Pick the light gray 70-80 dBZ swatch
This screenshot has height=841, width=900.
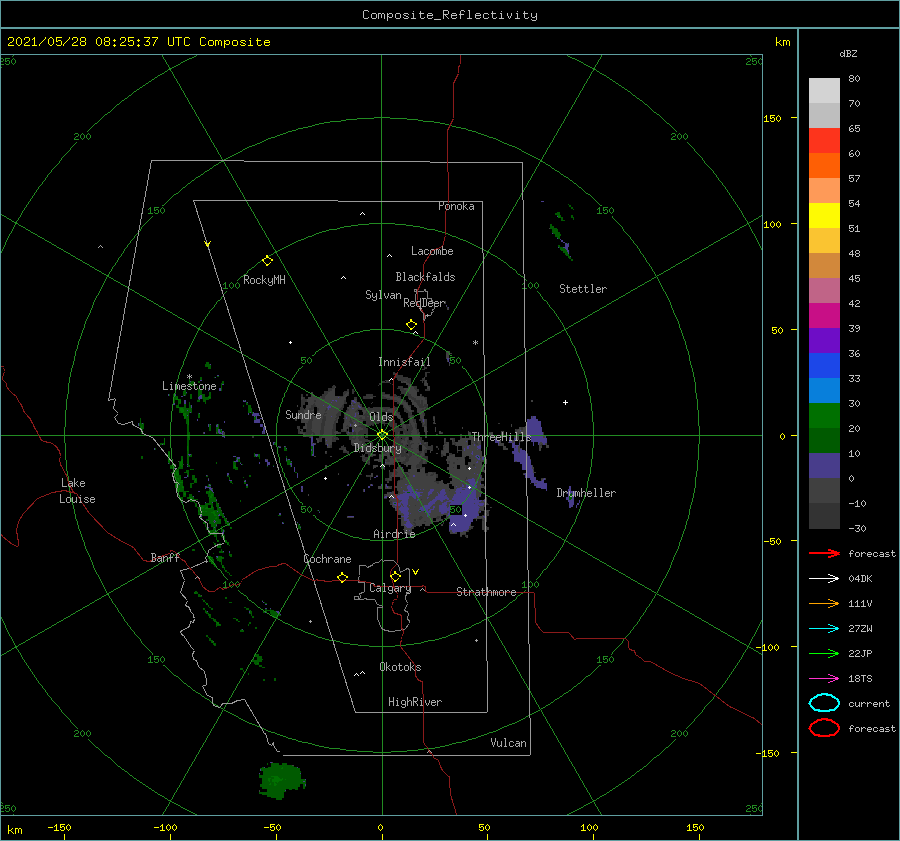pos(824,90)
